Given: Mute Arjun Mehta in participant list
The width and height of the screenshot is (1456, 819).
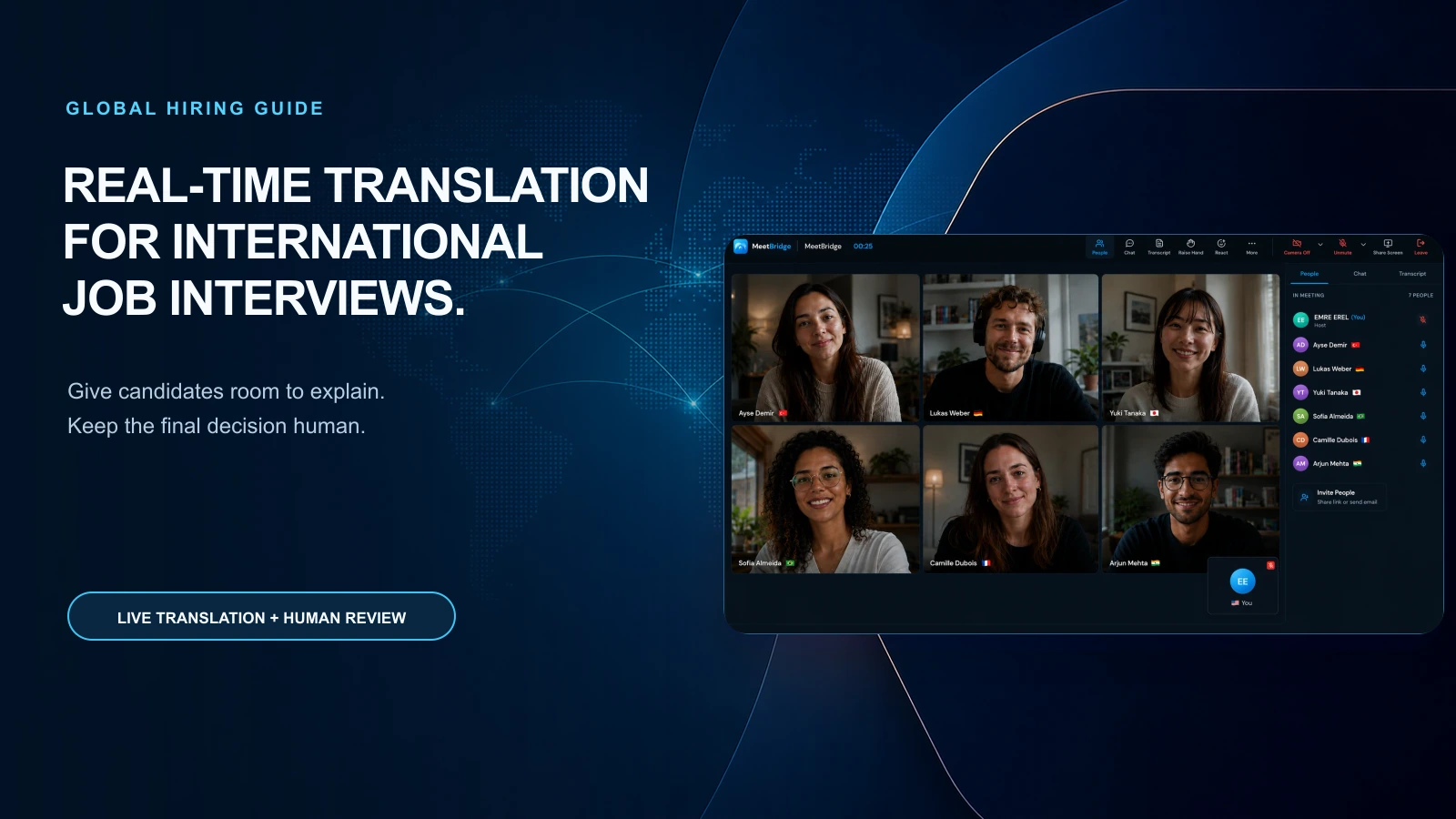Looking at the screenshot, I should pos(1423,463).
